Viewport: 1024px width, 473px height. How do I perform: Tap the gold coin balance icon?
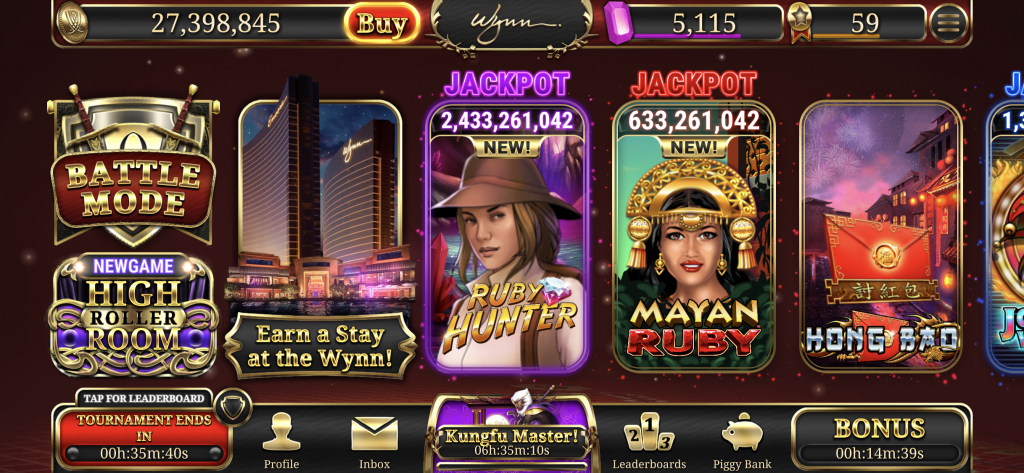(x=73, y=23)
